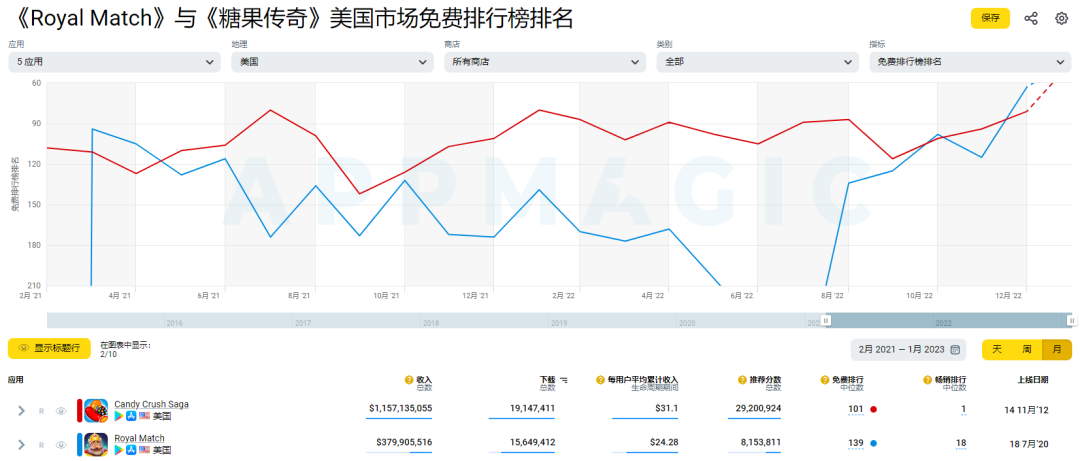Open the 地理 dropdown showing 美国
1080x461 pixels.
(x=333, y=62)
